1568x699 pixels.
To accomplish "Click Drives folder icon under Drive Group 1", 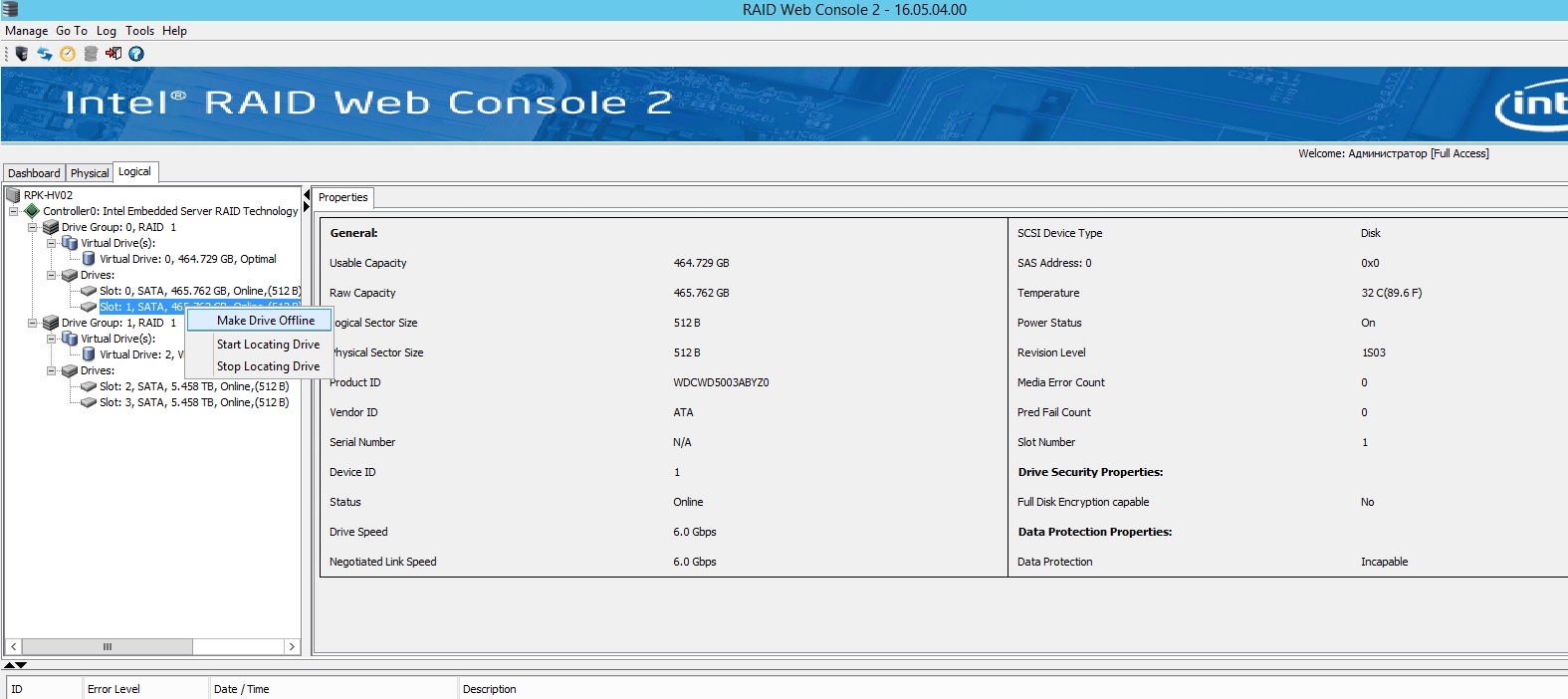I will [70, 370].
